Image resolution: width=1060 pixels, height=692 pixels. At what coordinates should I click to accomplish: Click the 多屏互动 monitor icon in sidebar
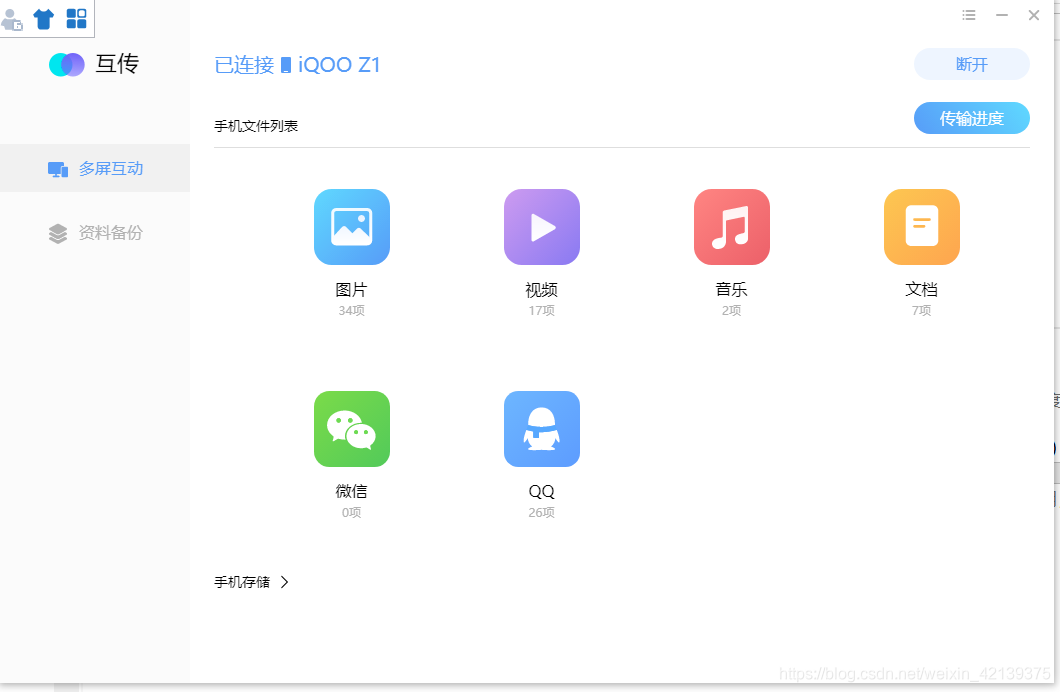point(58,169)
